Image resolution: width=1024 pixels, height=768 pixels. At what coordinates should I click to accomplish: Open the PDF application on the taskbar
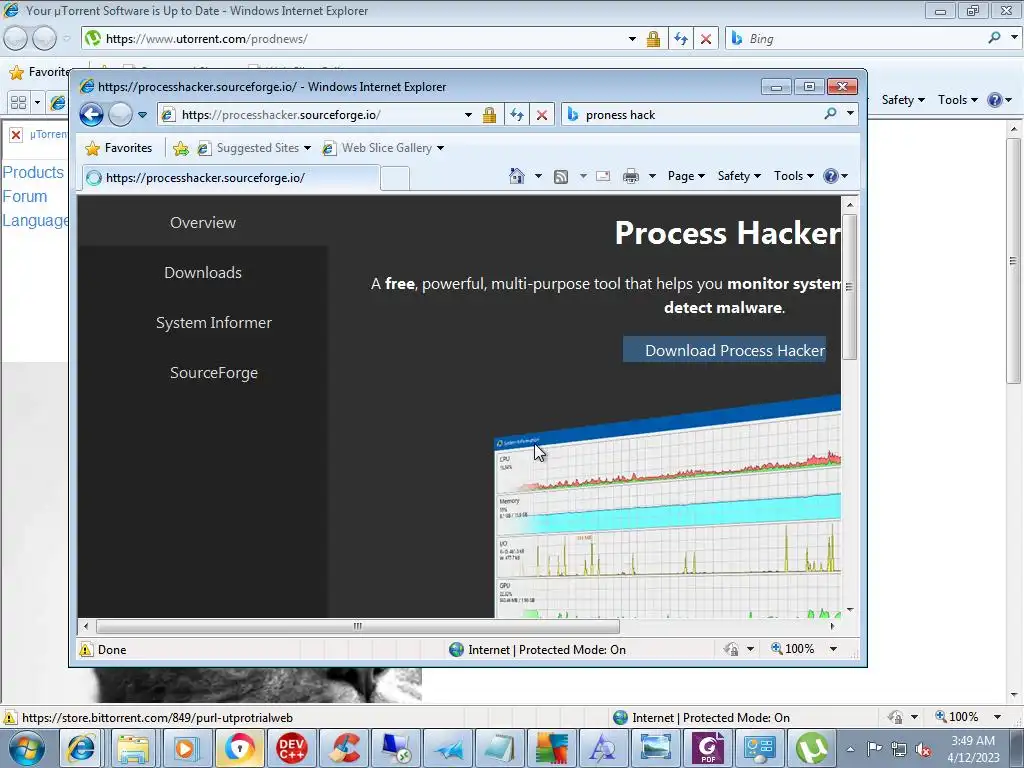pyautogui.click(x=708, y=748)
